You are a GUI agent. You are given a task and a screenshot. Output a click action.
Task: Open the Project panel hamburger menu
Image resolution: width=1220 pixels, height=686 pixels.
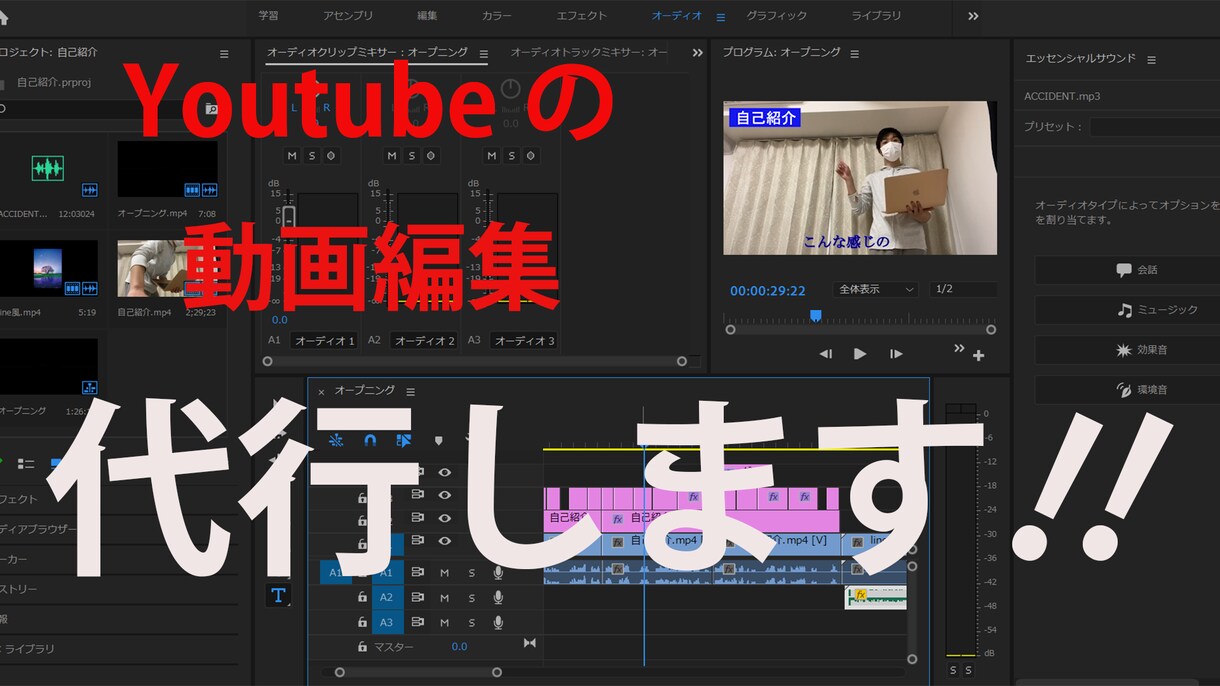tap(224, 54)
